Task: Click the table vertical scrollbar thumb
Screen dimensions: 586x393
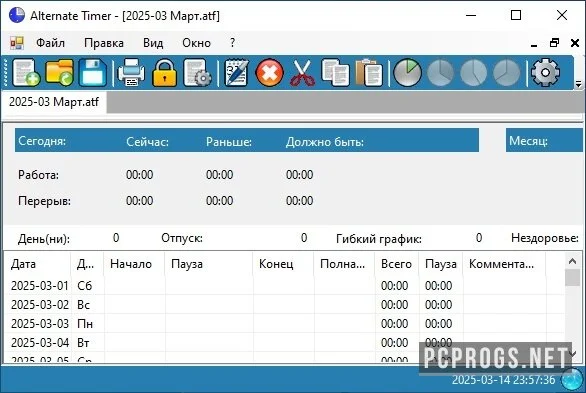Action: tap(573, 278)
